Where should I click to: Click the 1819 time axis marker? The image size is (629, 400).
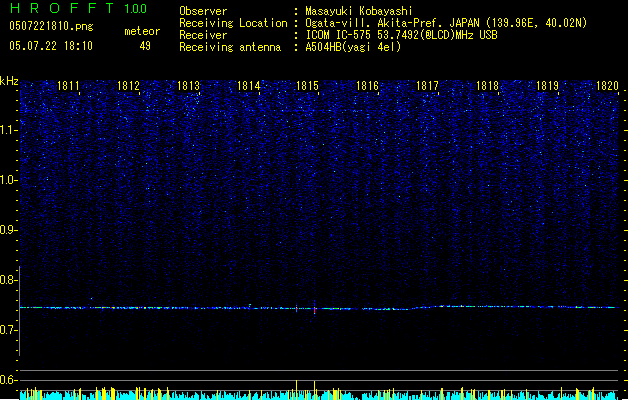[547, 86]
